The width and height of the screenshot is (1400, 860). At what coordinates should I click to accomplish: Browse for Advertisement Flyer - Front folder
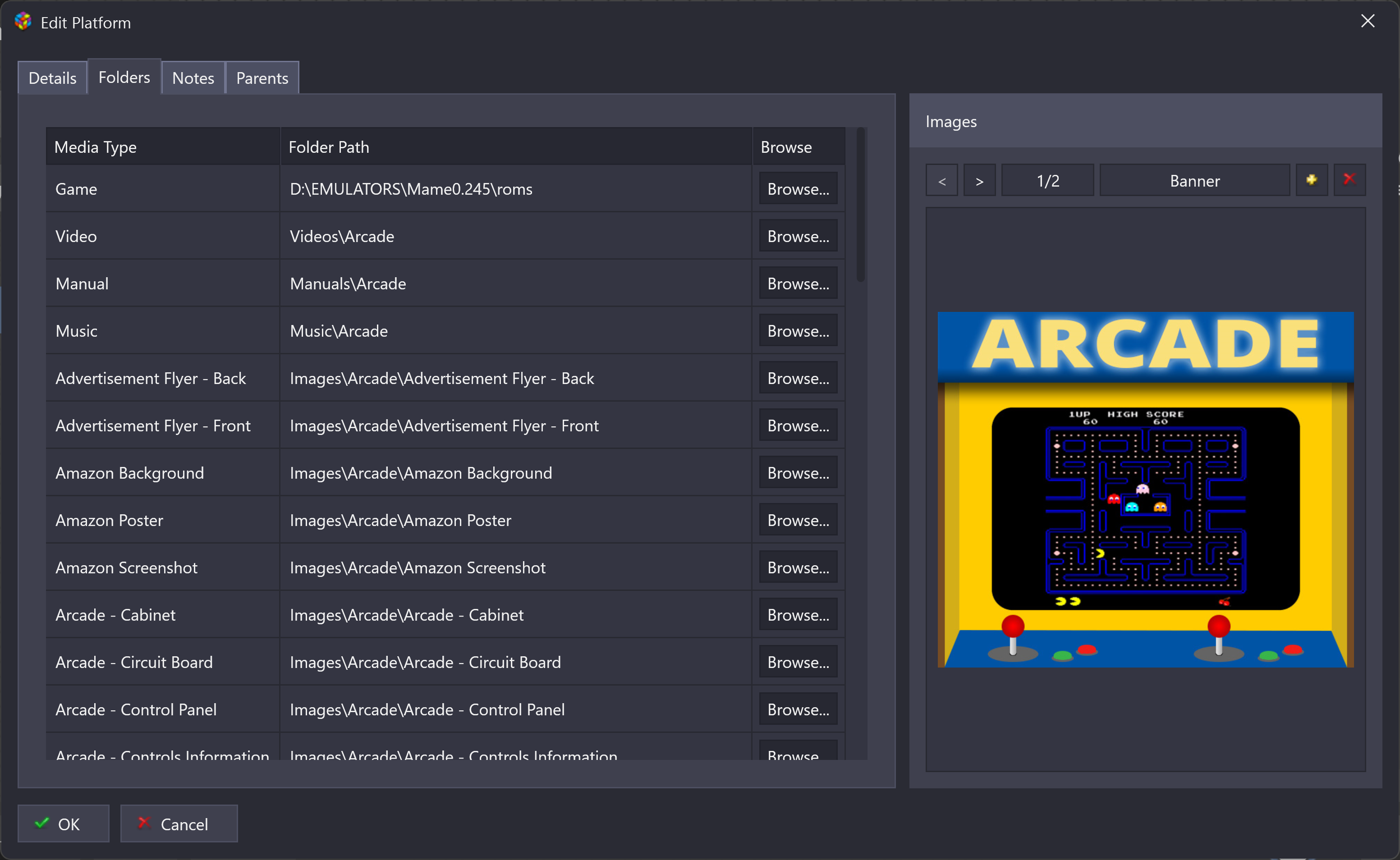(x=798, y=425)
